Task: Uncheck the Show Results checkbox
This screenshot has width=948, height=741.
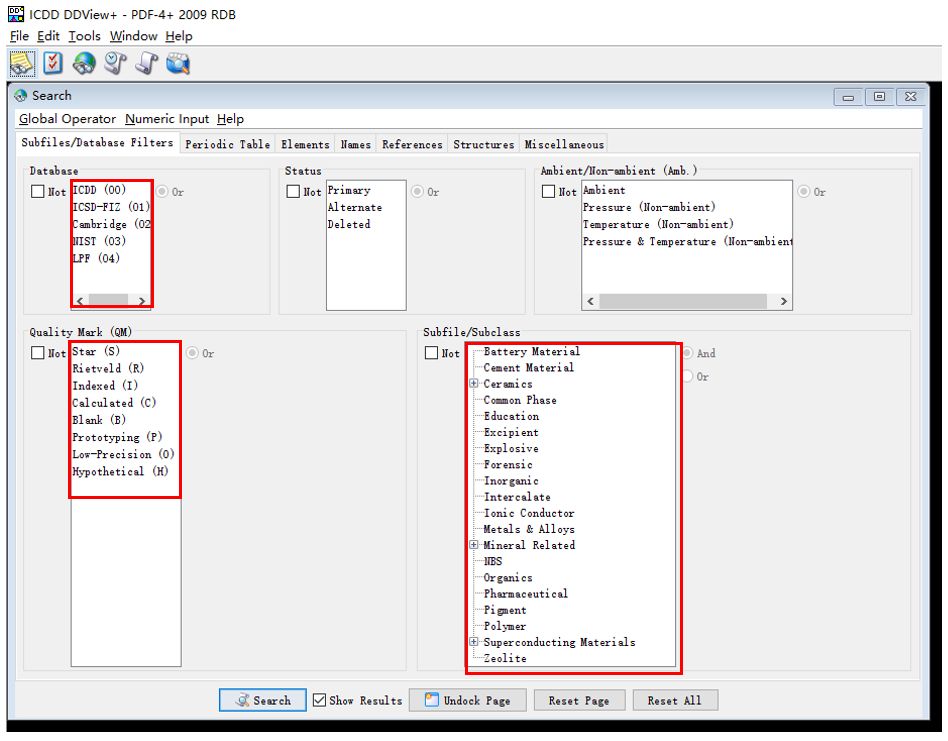Action: point(319,700)
